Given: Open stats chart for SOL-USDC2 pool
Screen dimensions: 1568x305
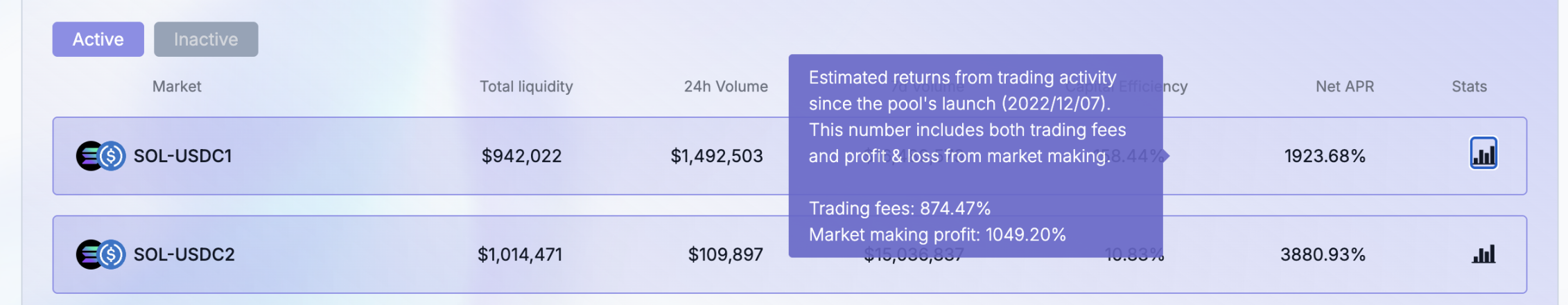Looking at the screenshot, I should point(1483,254).
